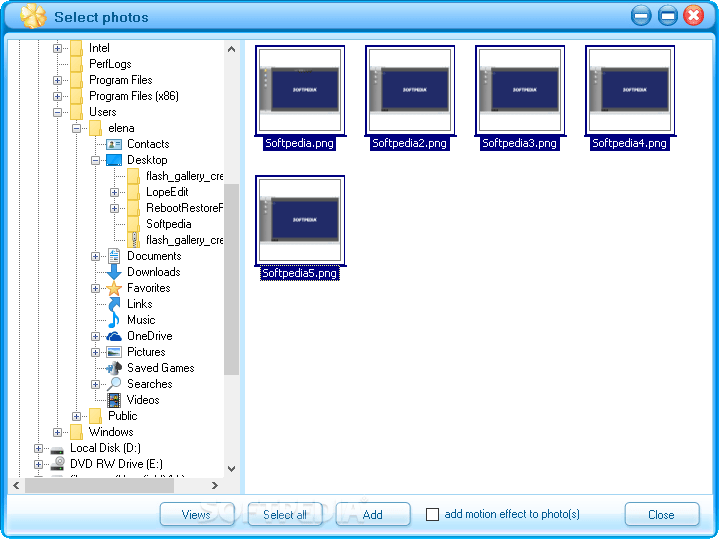The width and height of the screenshot is (719, 539).
Task: Click the Softpedia folder icon
Action: tap(133, 224)
